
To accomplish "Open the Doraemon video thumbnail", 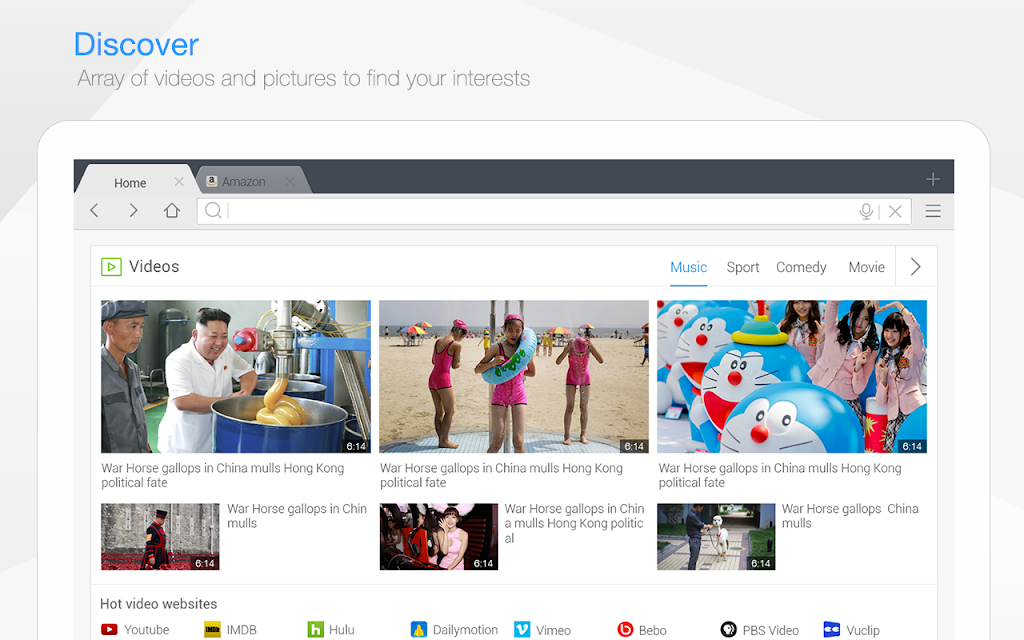I will (x=792, y=376).
